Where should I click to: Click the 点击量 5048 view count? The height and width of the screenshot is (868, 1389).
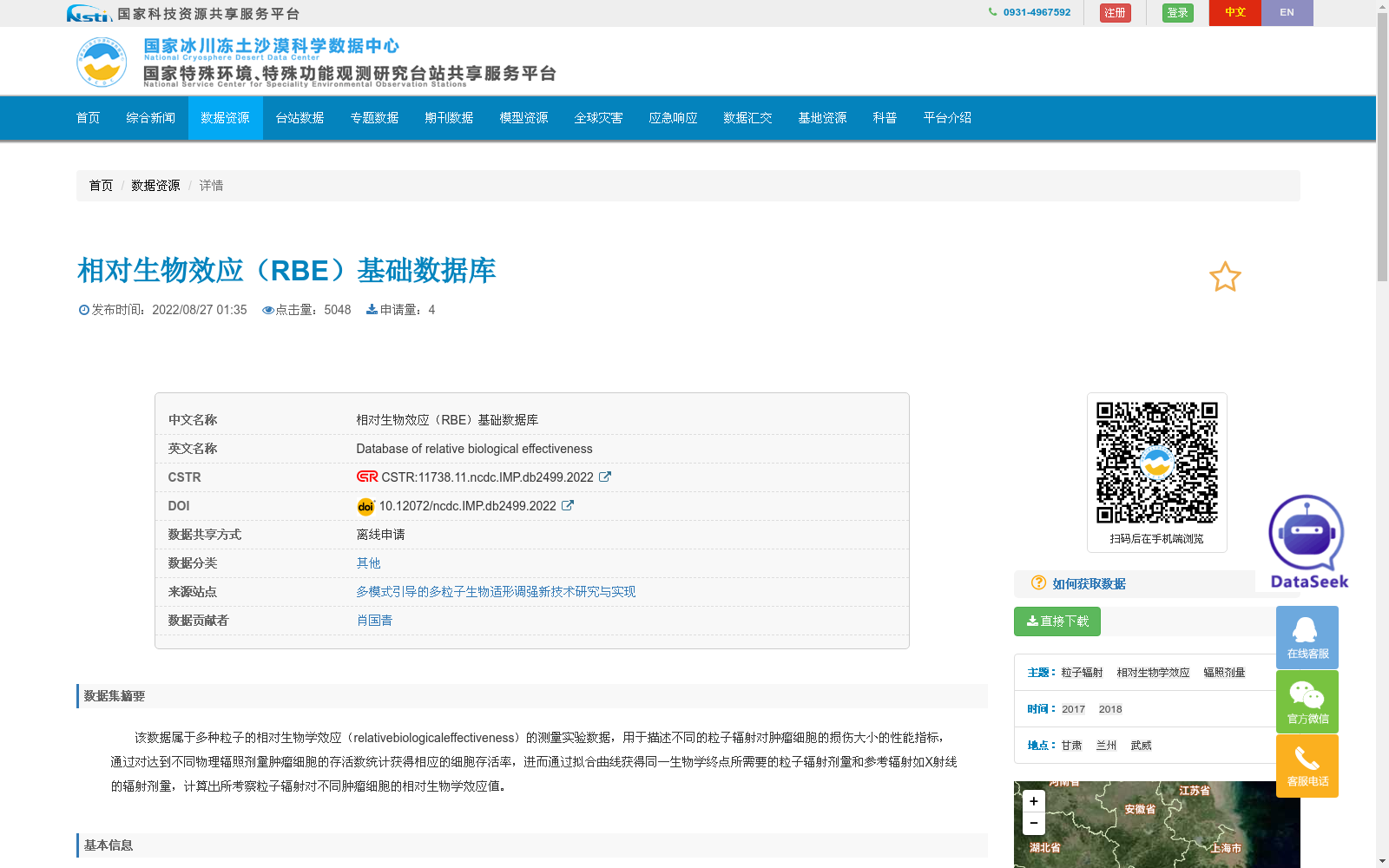[x=306, y=310]
